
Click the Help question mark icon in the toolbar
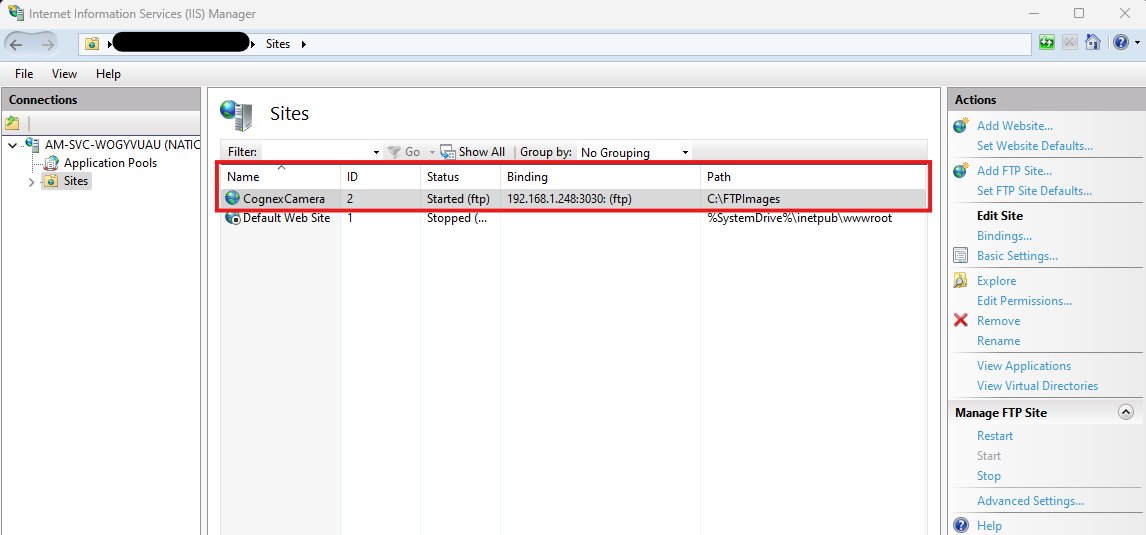[x=1120, y=43]
